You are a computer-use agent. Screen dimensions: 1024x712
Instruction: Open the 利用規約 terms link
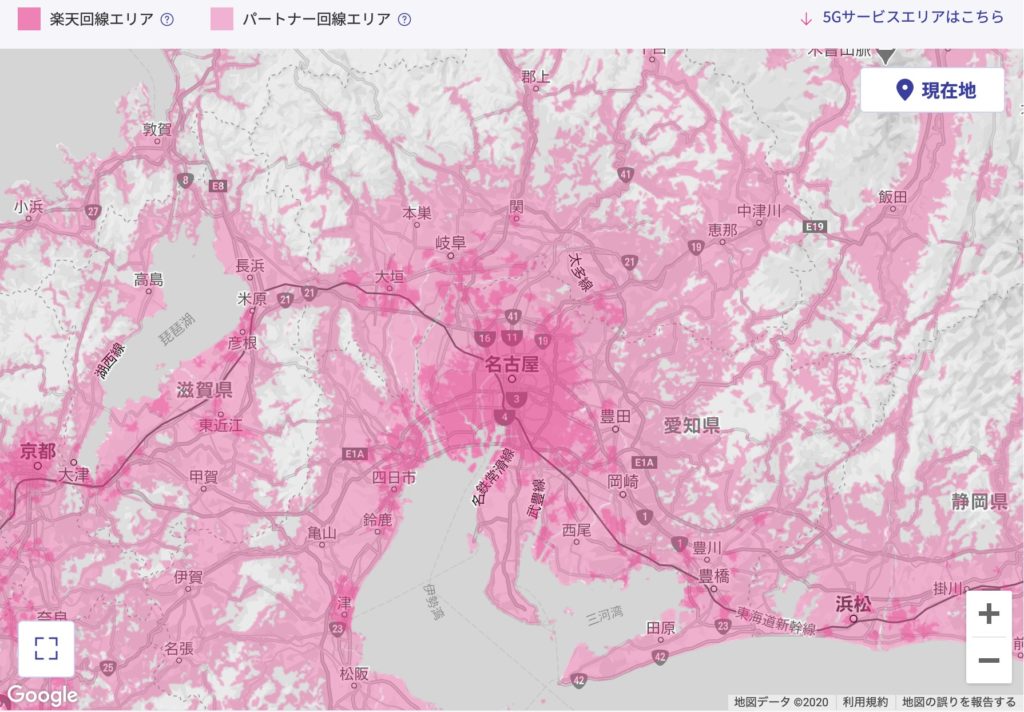pos(865,702)
